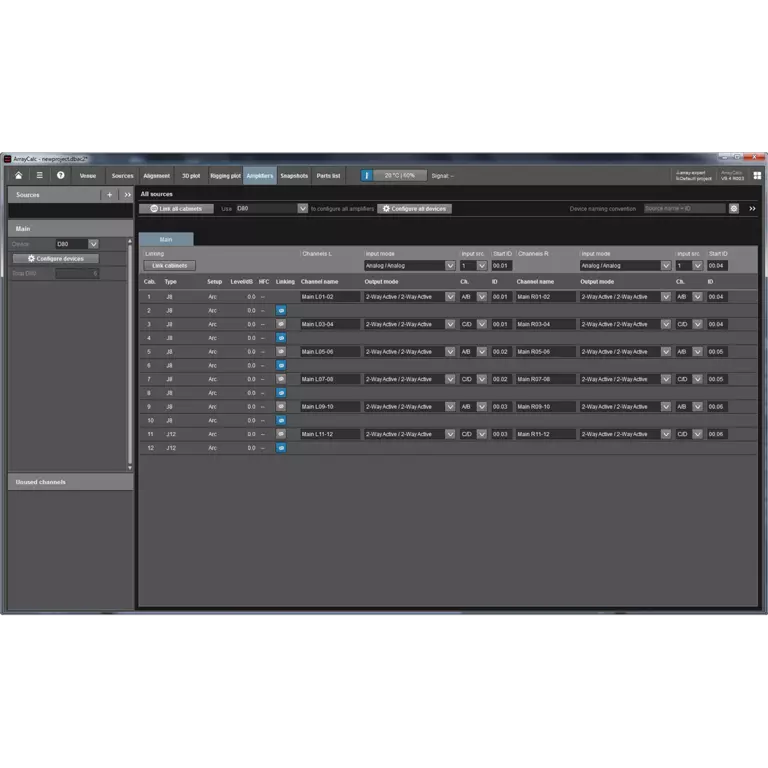Click the Main panel scrollbar down arrow

click(130, 468)
